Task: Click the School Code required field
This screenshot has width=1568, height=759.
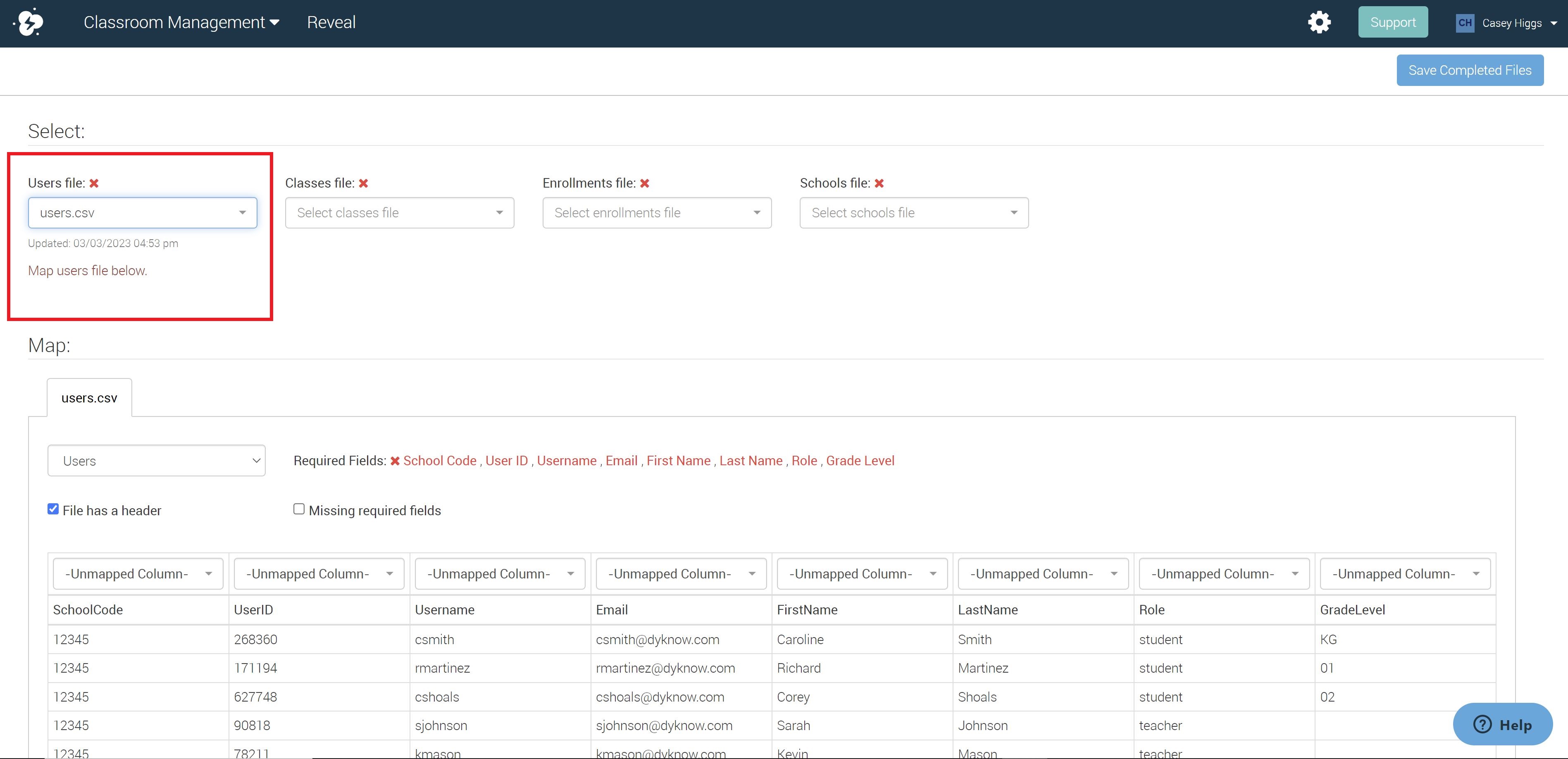Action: (439, 461)
